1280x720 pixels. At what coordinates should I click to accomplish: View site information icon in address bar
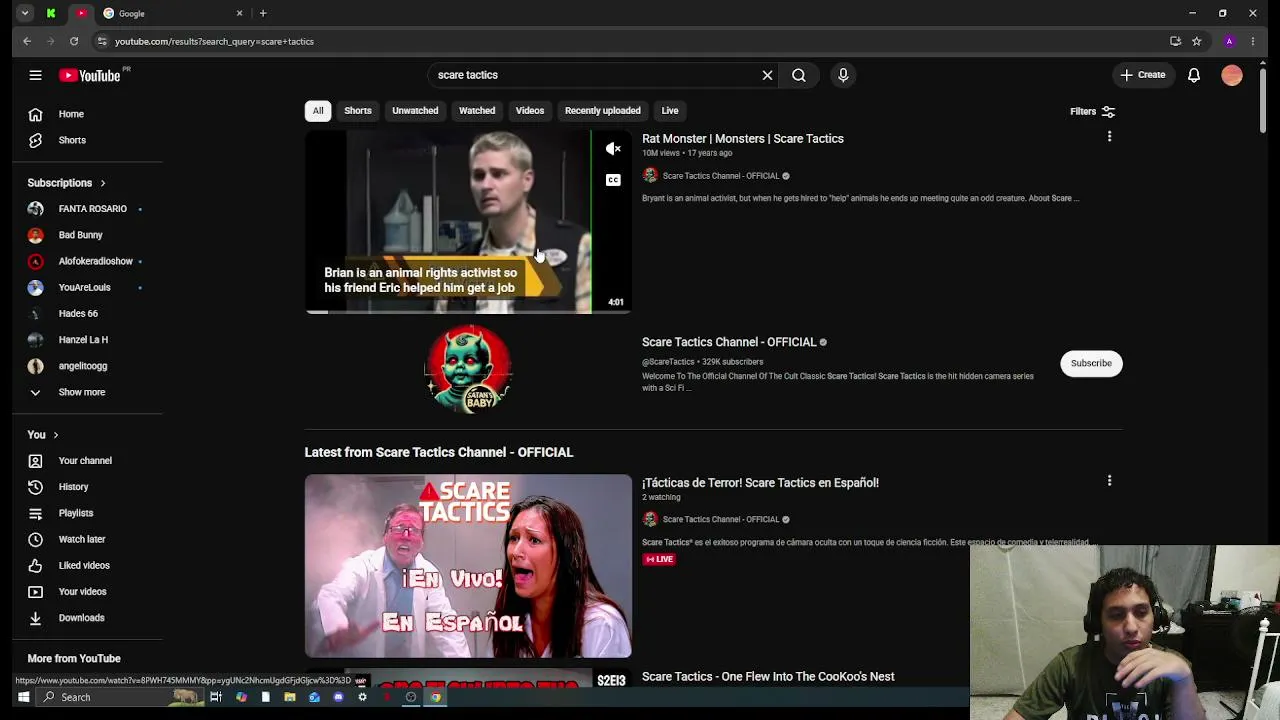101,41
